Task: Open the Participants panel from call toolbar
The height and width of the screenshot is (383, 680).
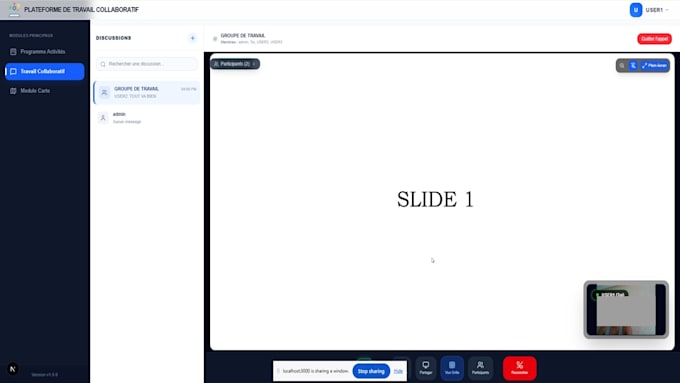Action: tap(480, 368)
